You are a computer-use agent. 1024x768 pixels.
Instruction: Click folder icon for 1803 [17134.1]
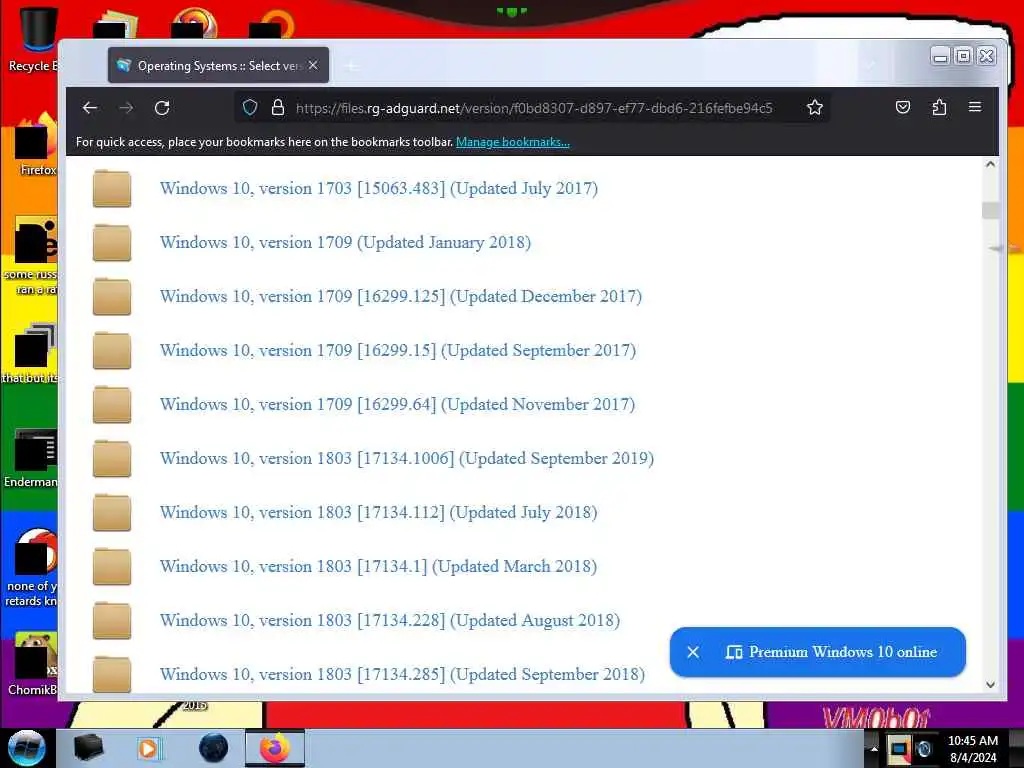[x=112, y=567]
